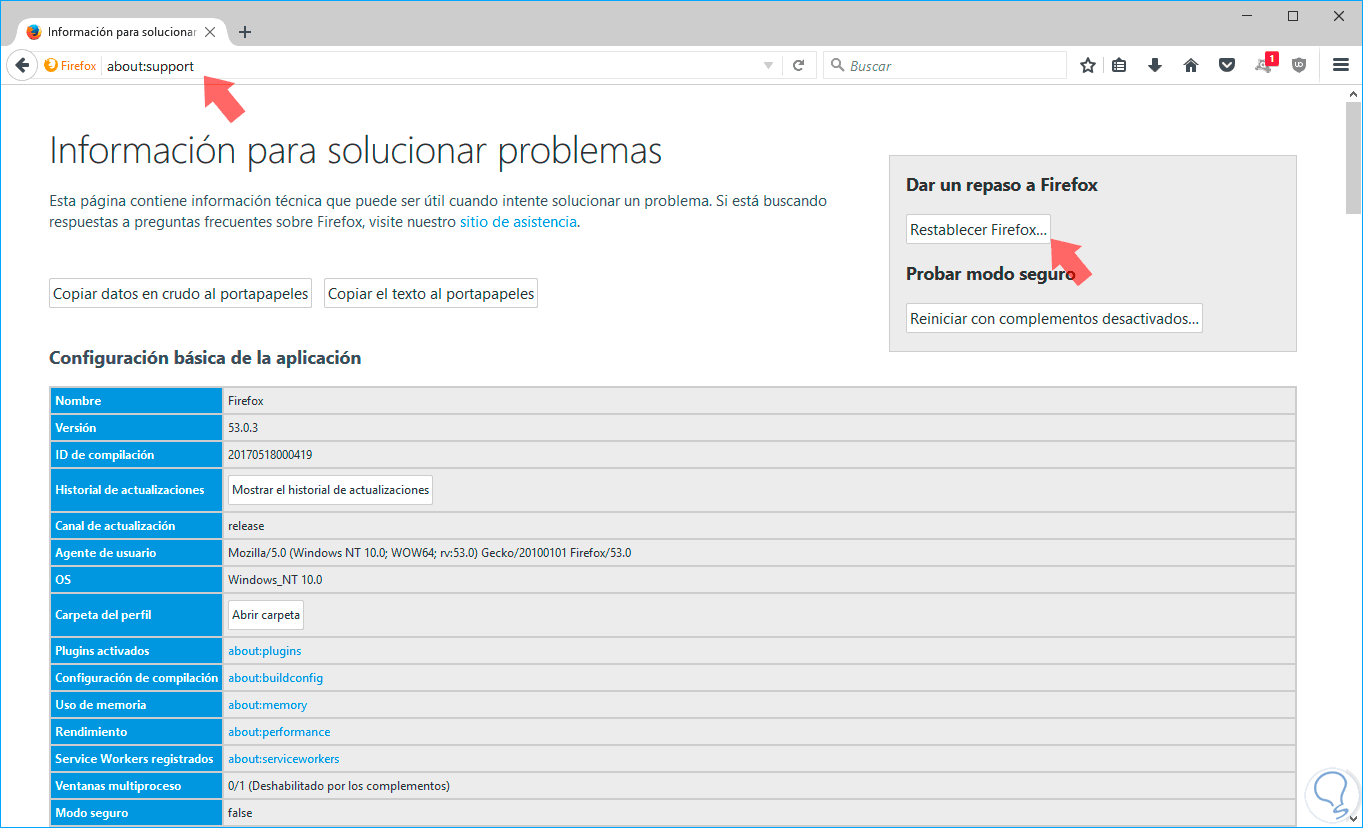Image resolution: width=1363 pixels, height=828 pixels.
Task: Select build ID 20170518000419
Action: [x=270, y=454]
